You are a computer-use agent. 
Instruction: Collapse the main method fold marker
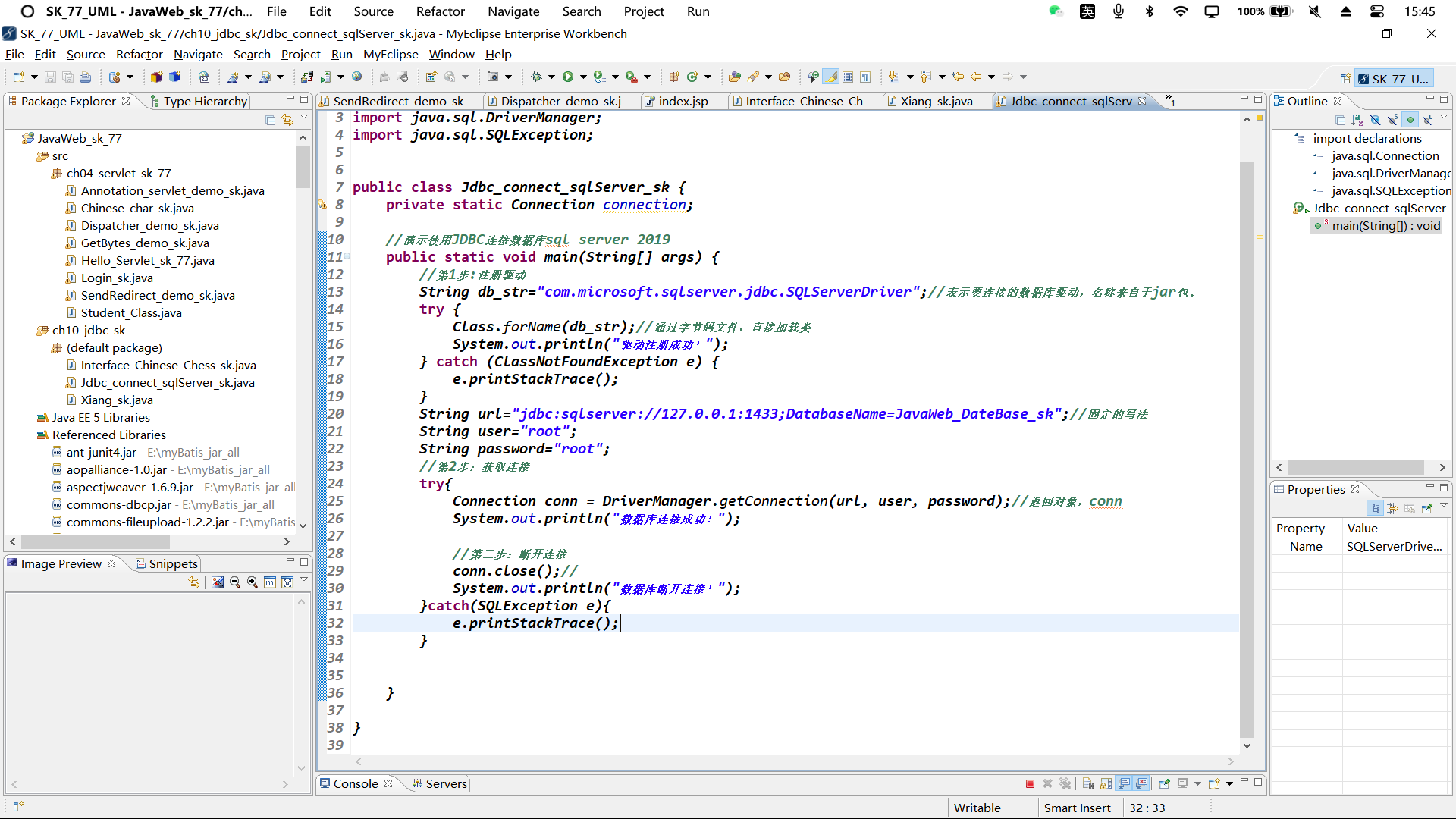pos(347,256)
